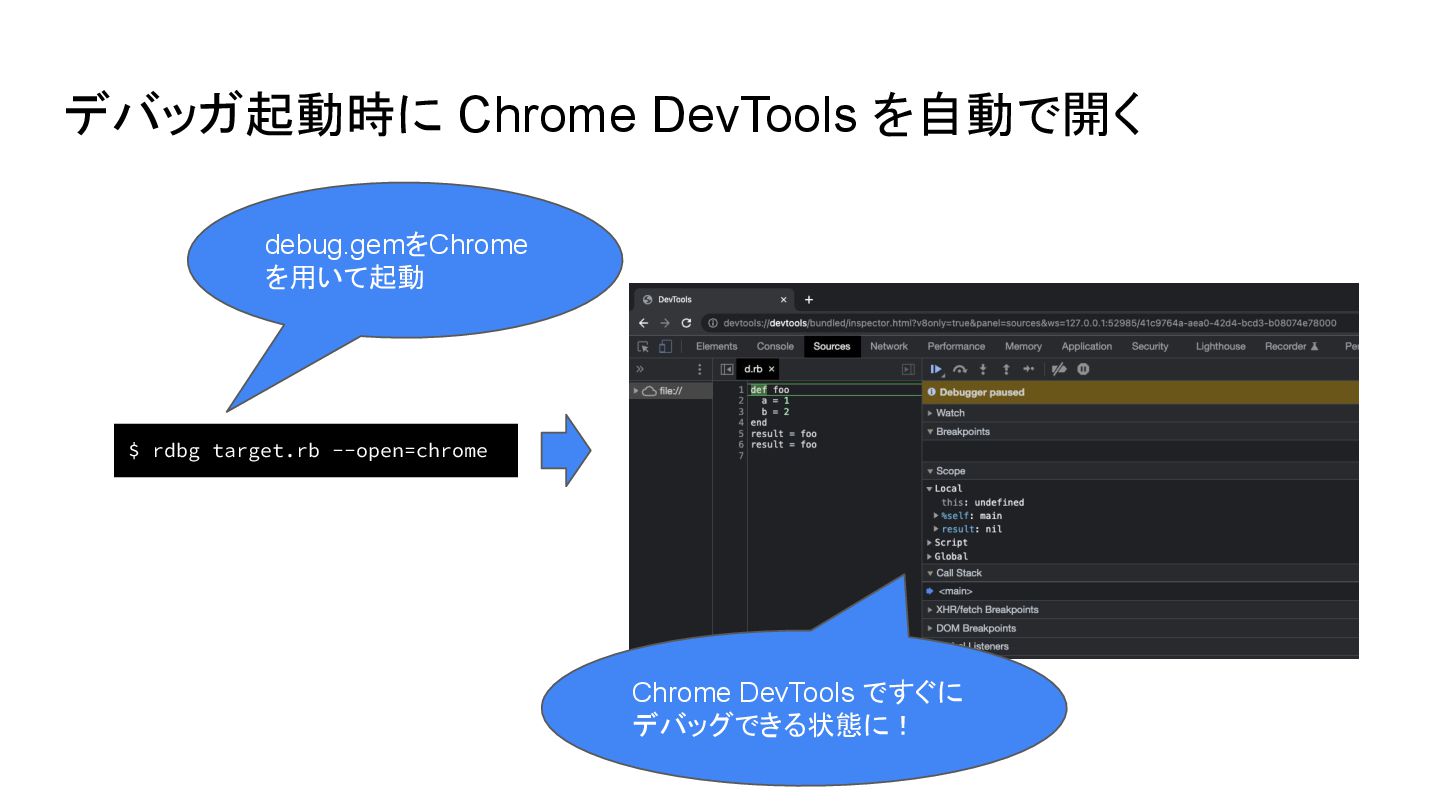Click the browser Forward arrow

click(x=665, y=323)
